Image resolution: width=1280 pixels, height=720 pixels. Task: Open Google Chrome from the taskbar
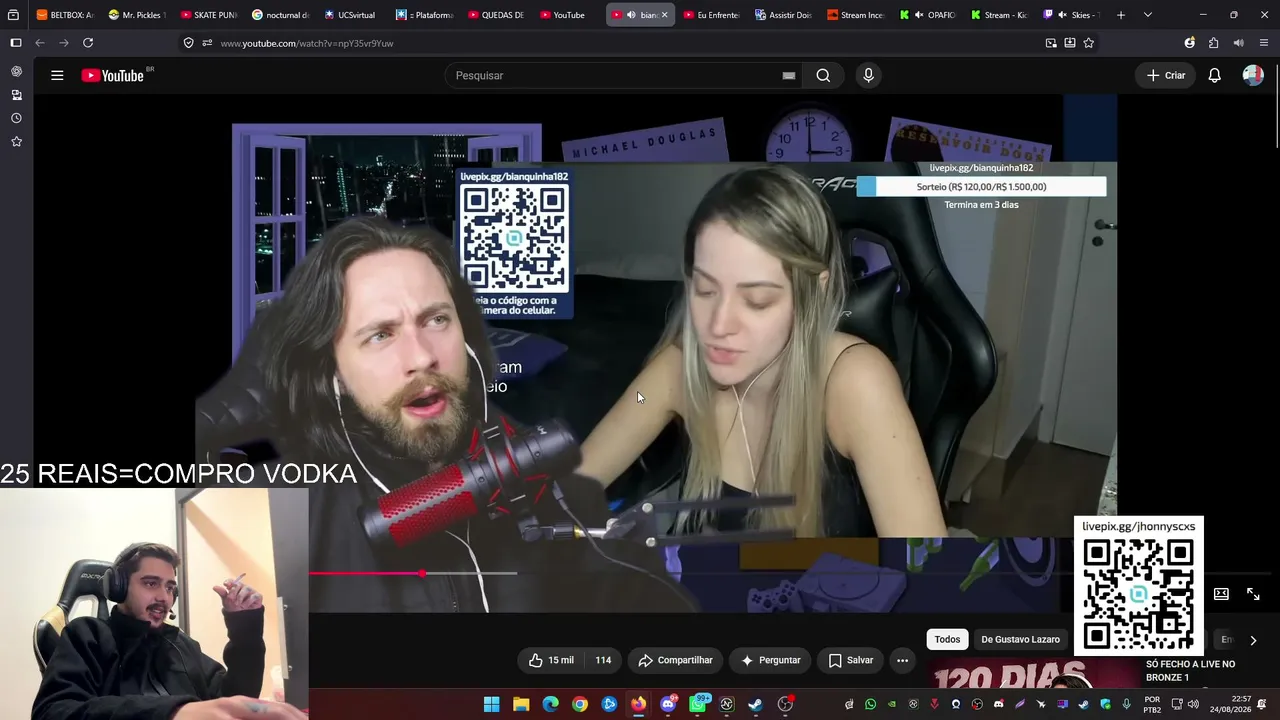580,704
